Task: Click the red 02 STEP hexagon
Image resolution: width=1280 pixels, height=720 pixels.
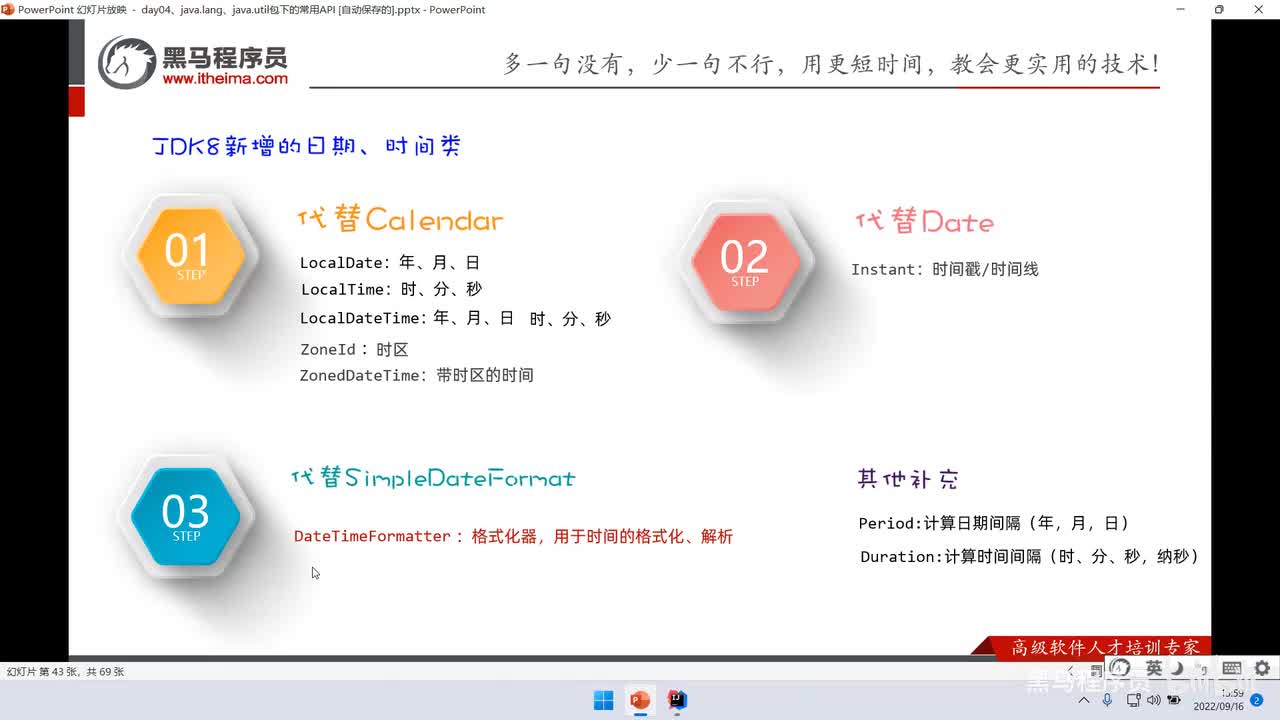Action: pyautogui.click(x=745, y=261)
